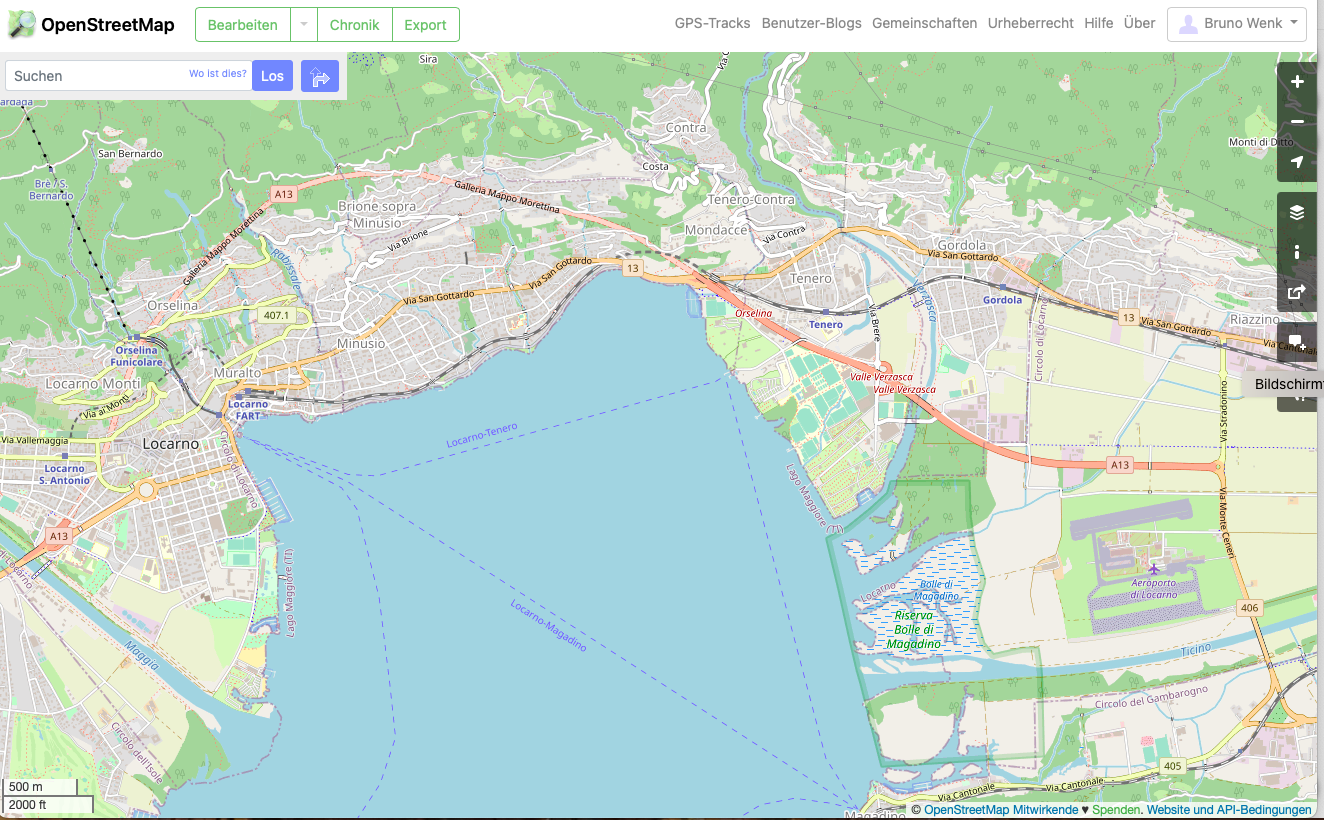
Task: Open Benutzer-Blogs page
Action: tap(811, 23)
